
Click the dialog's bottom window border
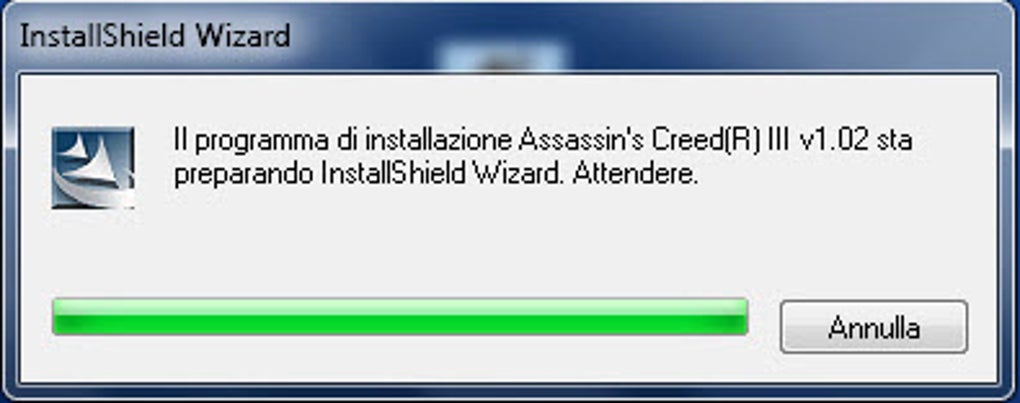click(x=510, y=390)
